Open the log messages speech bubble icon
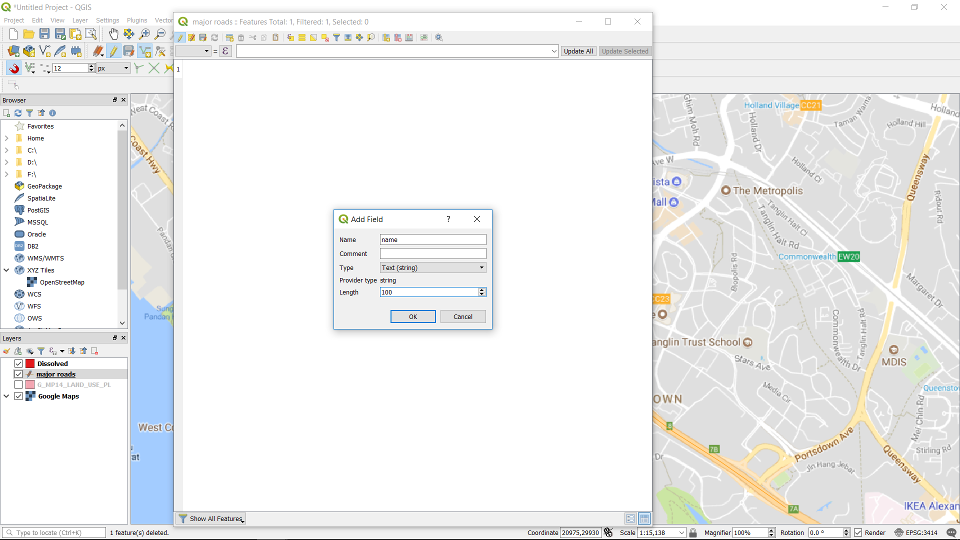 [951, 533]
